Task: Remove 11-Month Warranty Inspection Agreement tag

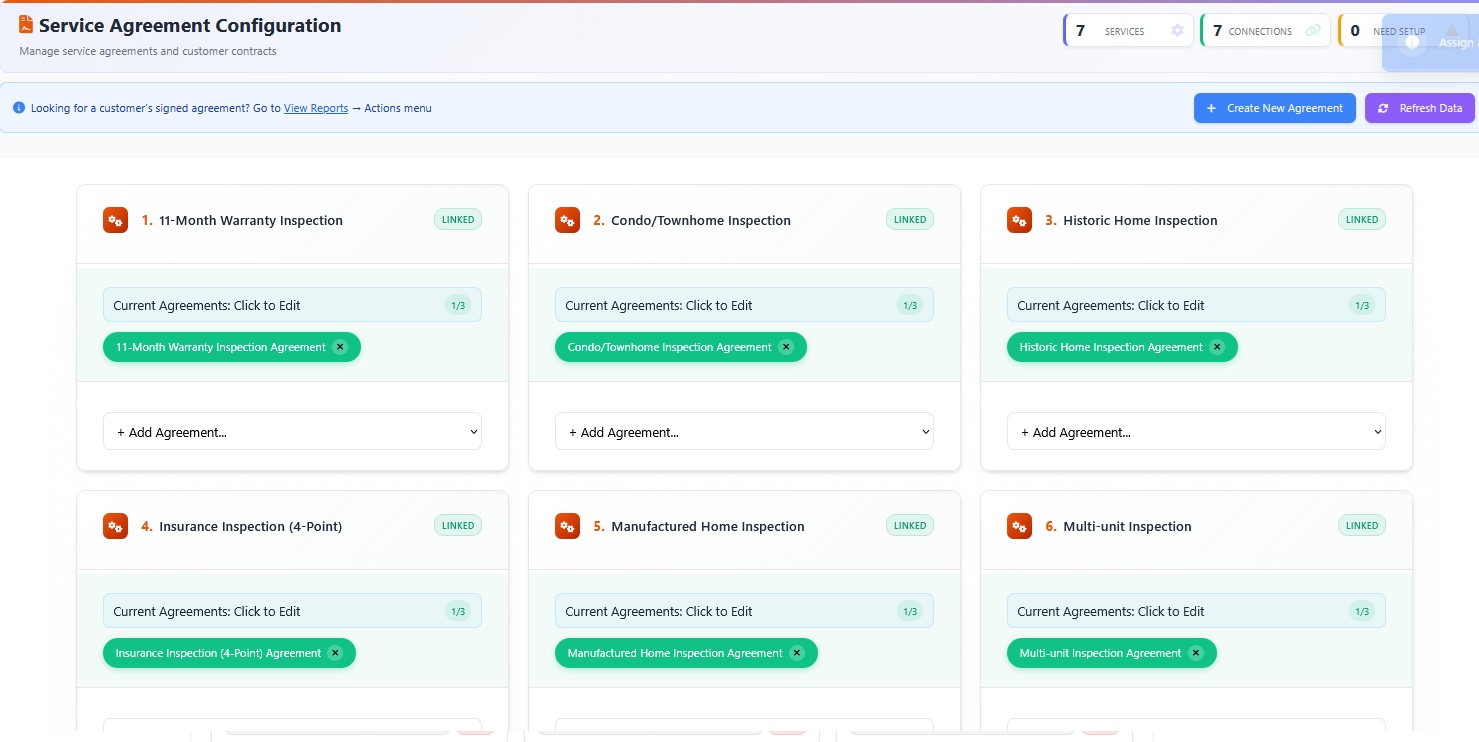Action: (340, 347)
